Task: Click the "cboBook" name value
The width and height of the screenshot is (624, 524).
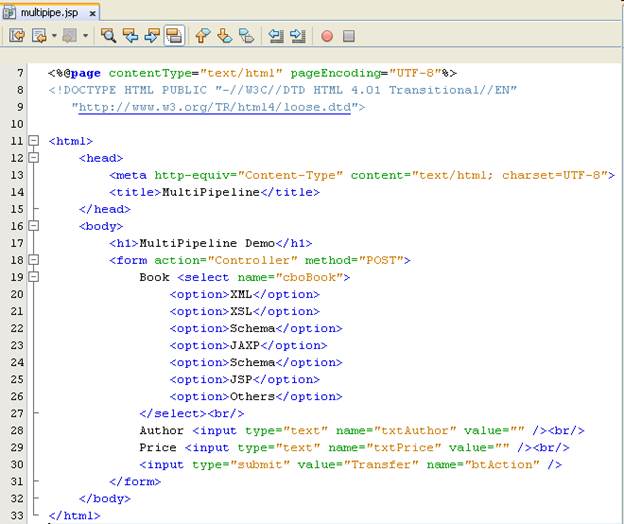Action: click(309, 277)
